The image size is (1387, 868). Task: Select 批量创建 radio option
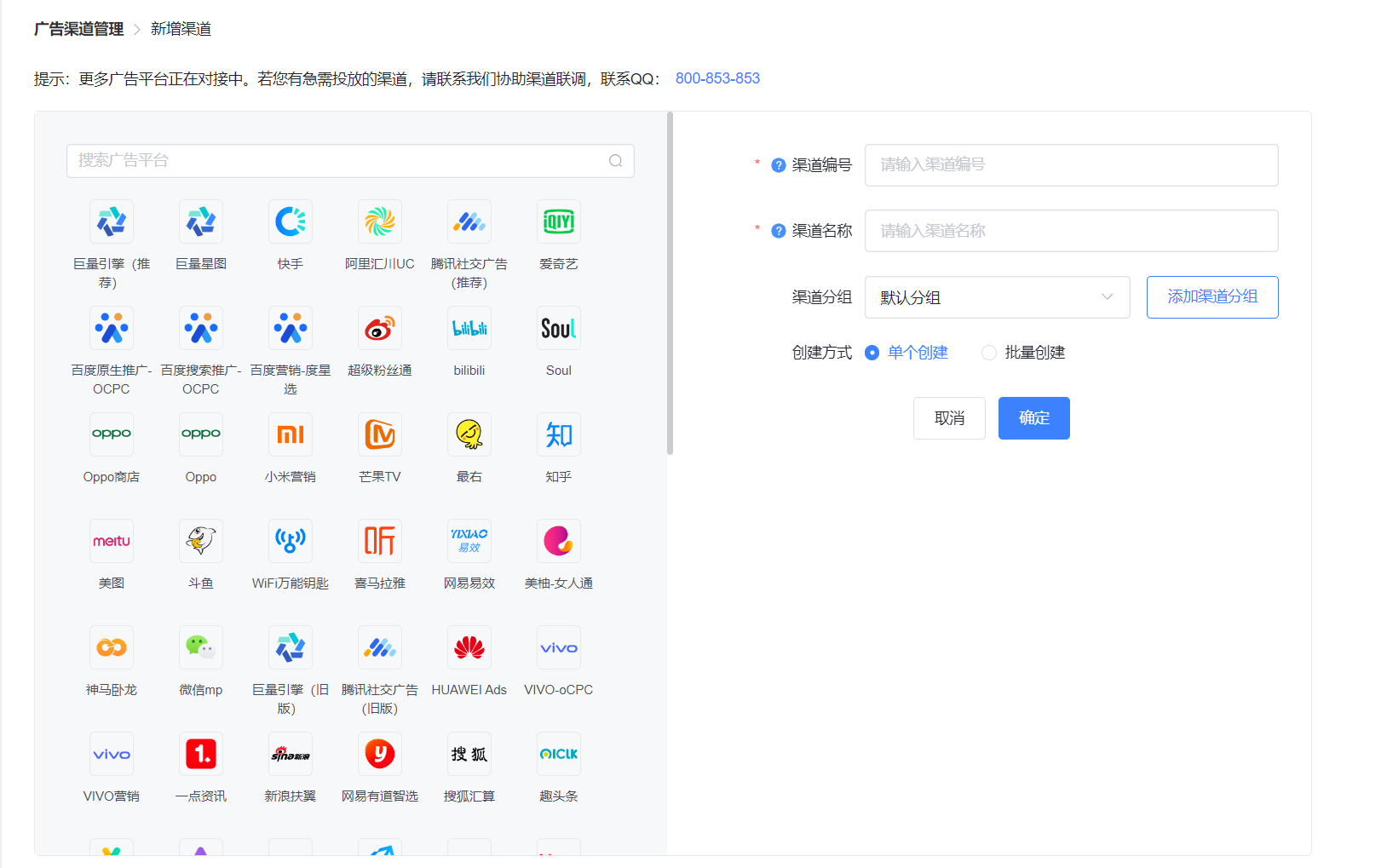1023,353
